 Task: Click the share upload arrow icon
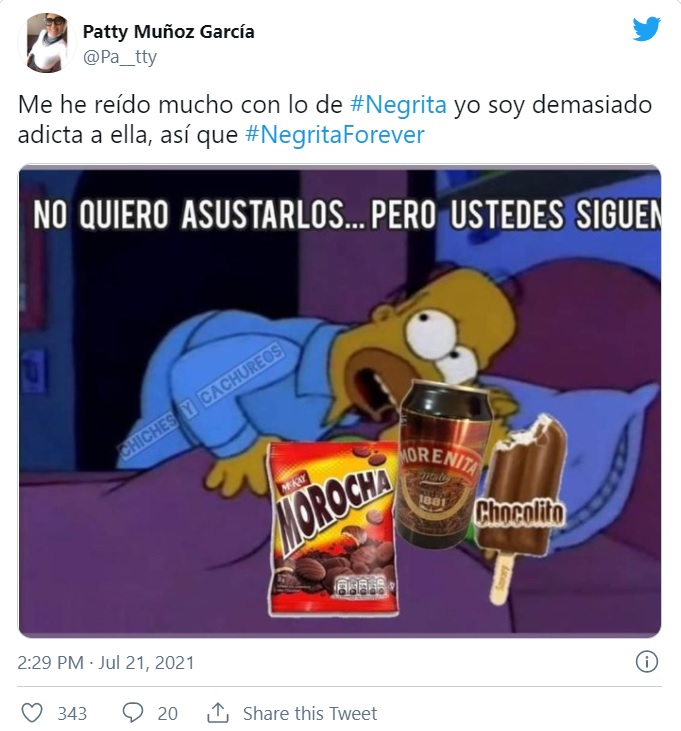click(218, 712)
